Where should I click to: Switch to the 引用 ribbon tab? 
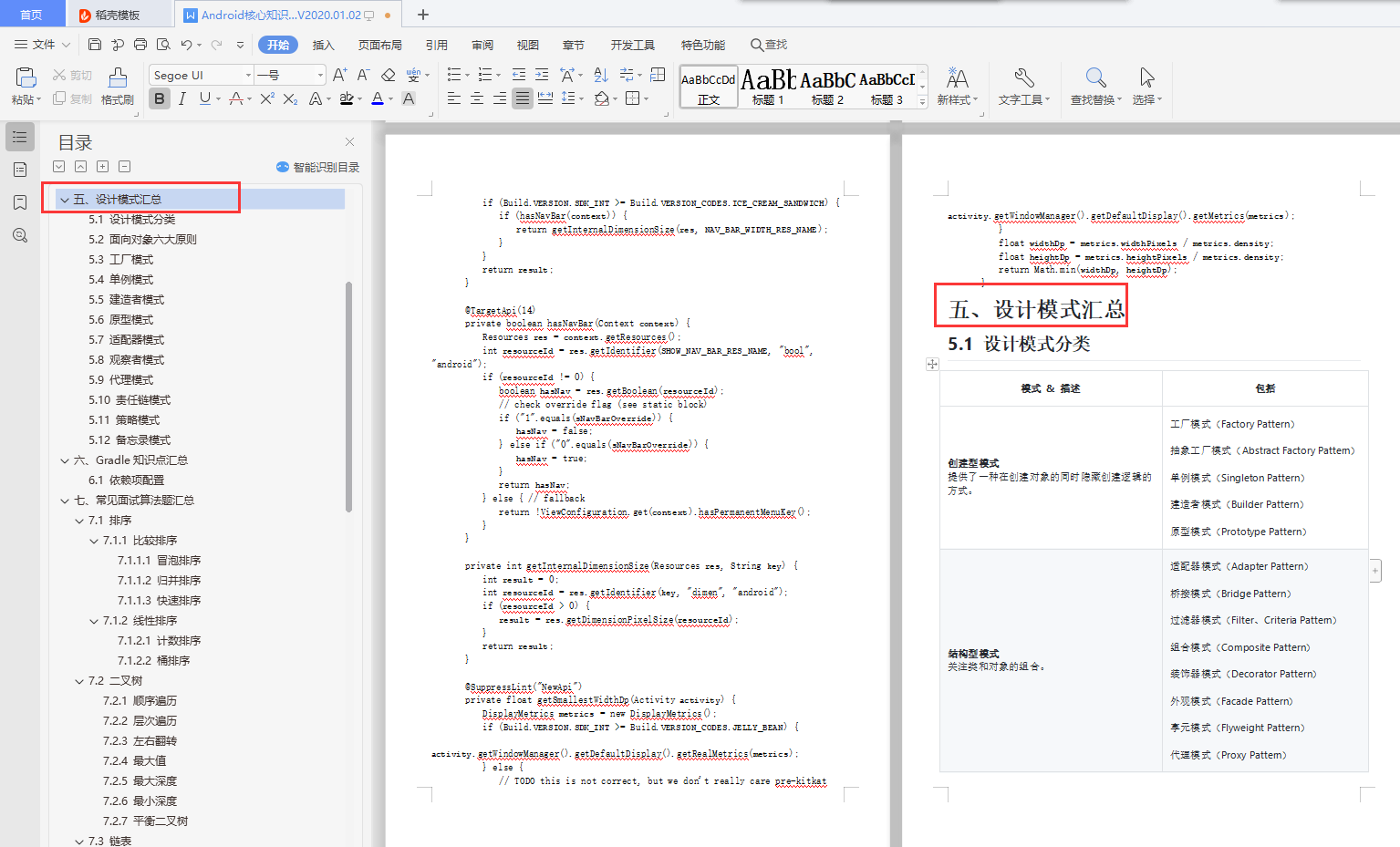pos(436,45)
